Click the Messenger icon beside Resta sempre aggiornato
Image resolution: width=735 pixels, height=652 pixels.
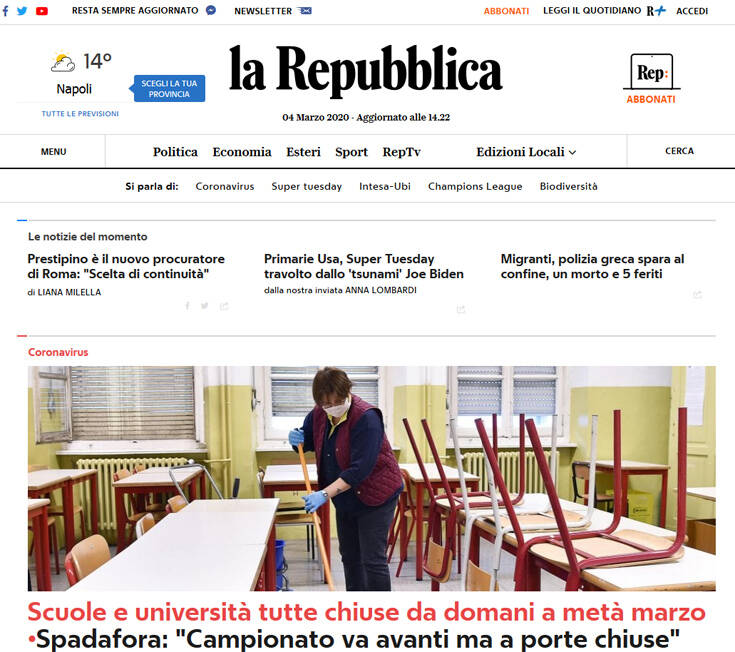click(x=211, y=10)
